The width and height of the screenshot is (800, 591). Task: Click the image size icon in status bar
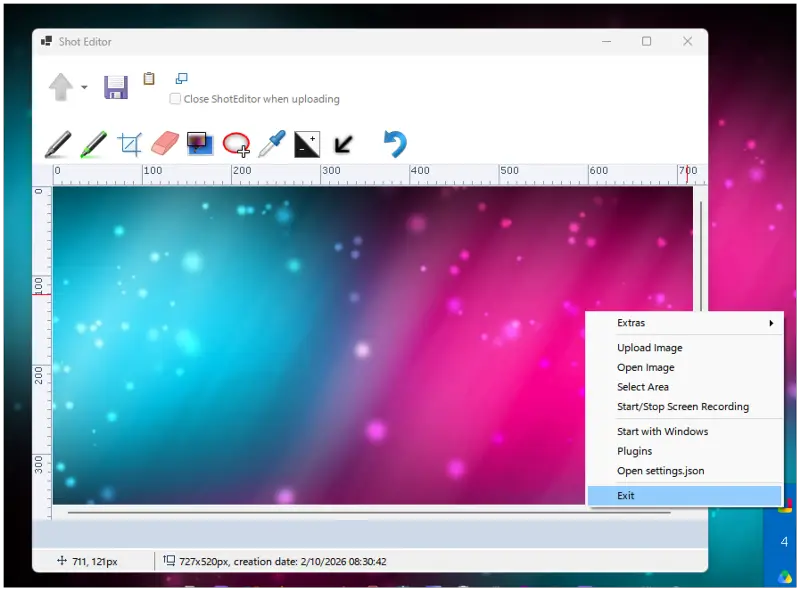(x=169, y=561)
